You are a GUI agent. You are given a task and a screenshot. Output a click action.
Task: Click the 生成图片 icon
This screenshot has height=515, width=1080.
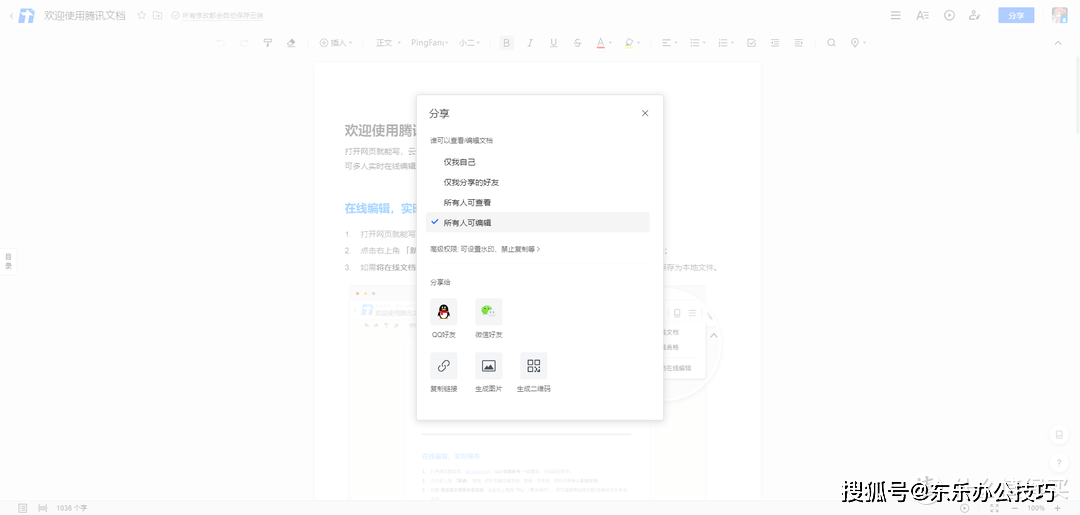pyautogui.click(x=488, y=366)
